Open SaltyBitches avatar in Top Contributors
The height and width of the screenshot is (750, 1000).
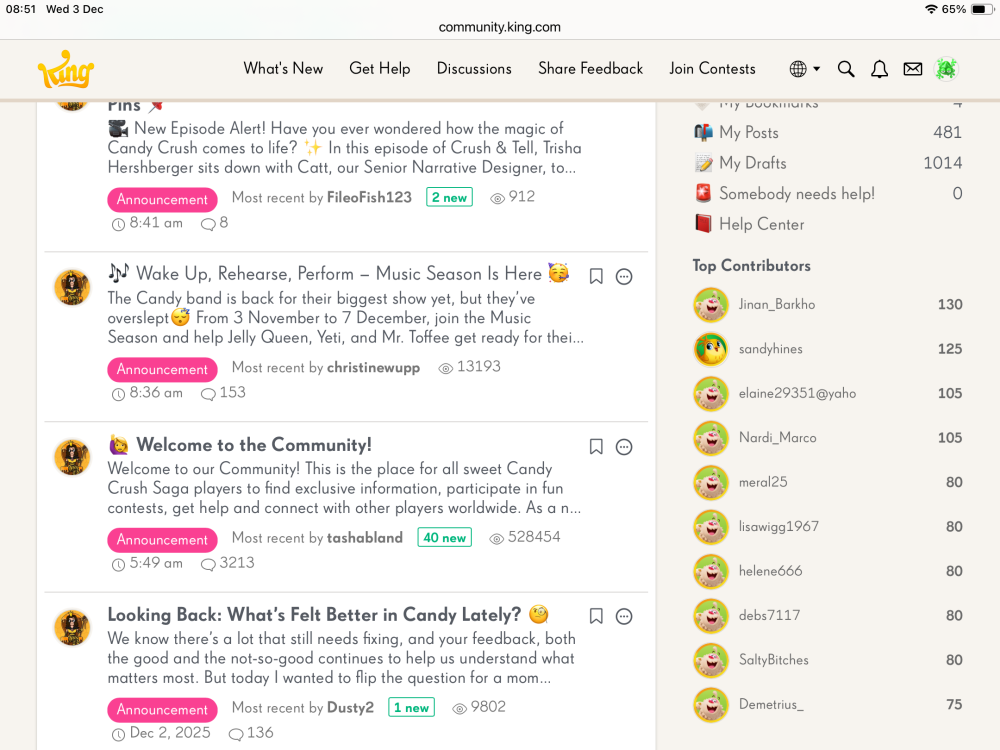click(x=710, y=660)
